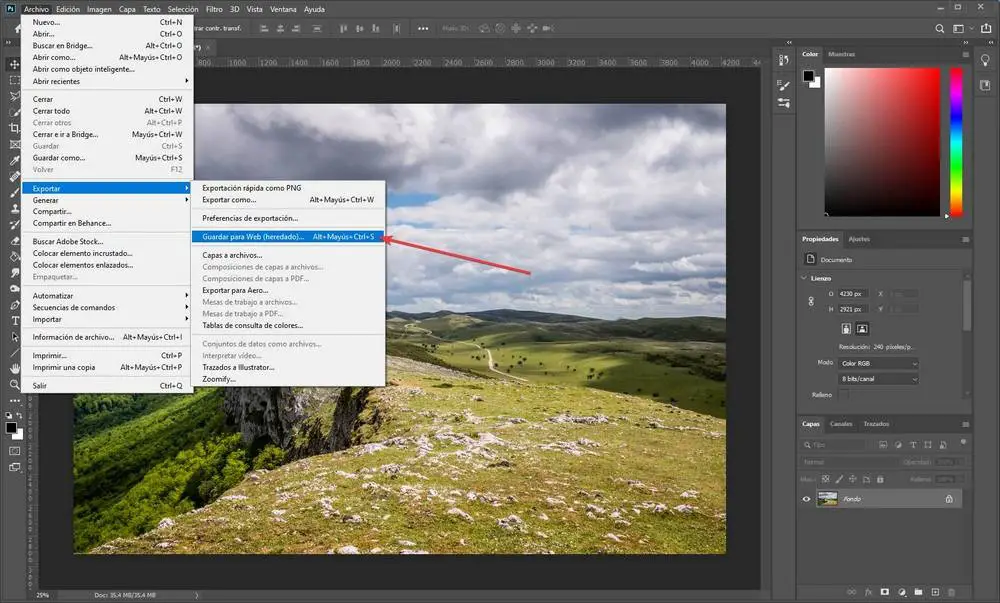Choose Guardar para Web (heredado)

[x=288, y=236]
